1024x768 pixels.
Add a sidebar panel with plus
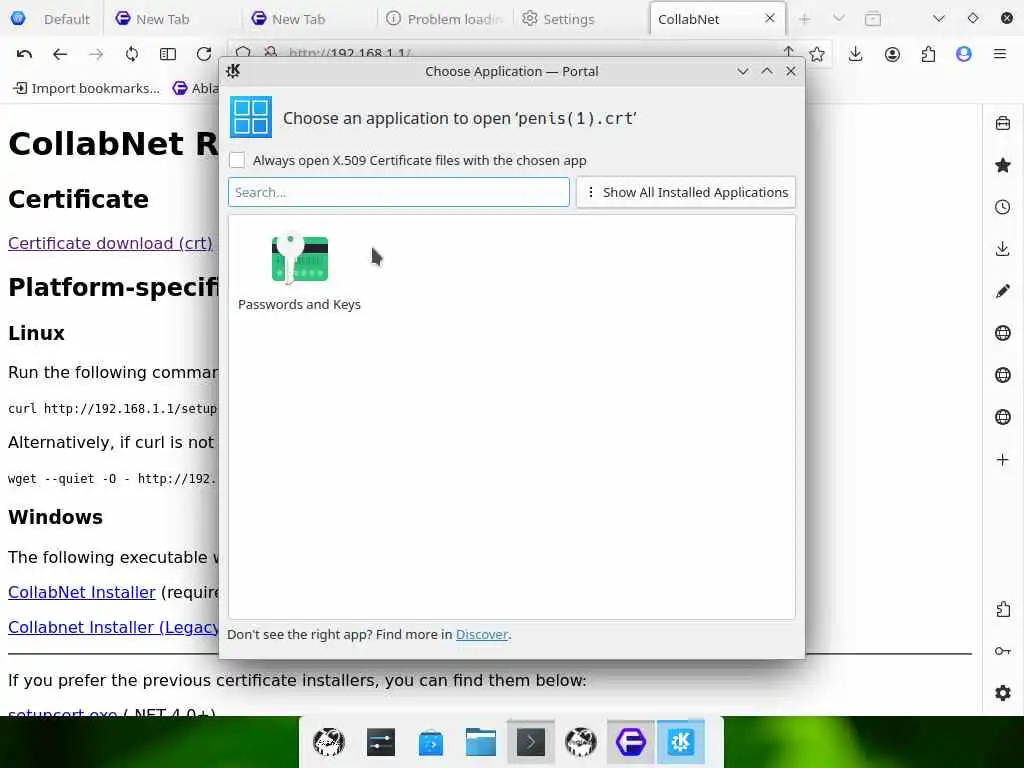click(x=1003, y=460)
